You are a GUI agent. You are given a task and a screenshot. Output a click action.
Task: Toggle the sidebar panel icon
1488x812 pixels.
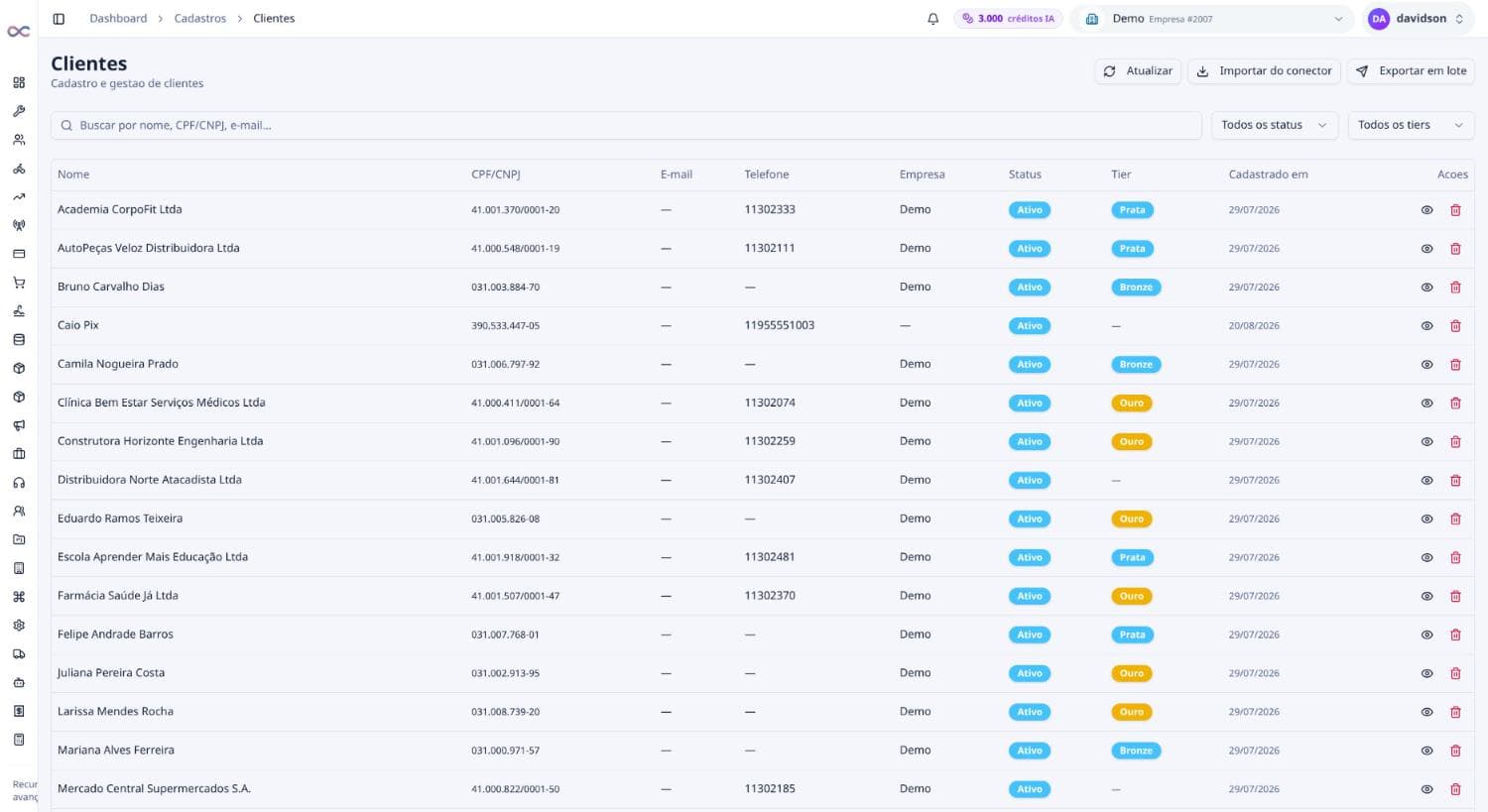click(x=59, y=19)
